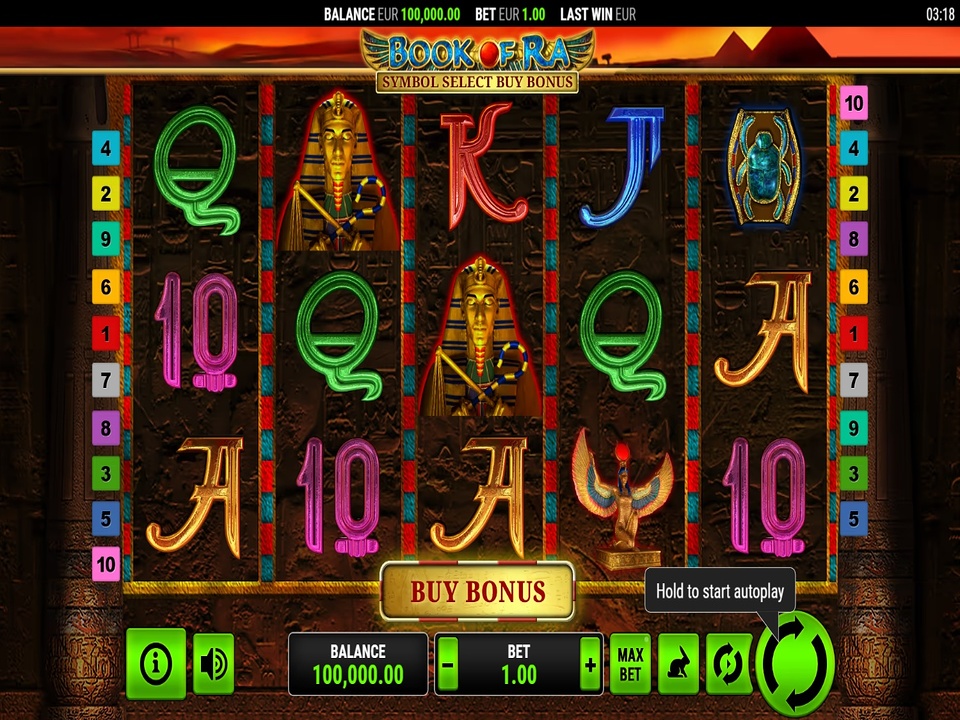960x720 pixels.
Task: Select payline 4 marker on left side
Action: click(x=106, y=148)
